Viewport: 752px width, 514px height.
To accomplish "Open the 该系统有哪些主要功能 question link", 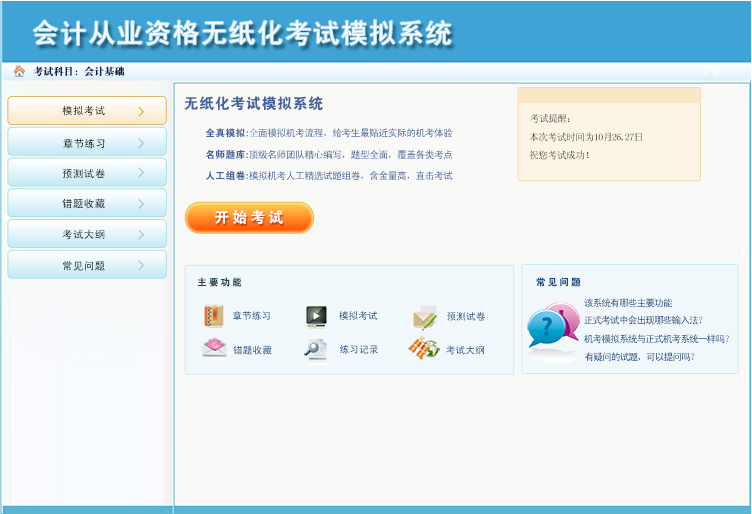I will (628, 303).
